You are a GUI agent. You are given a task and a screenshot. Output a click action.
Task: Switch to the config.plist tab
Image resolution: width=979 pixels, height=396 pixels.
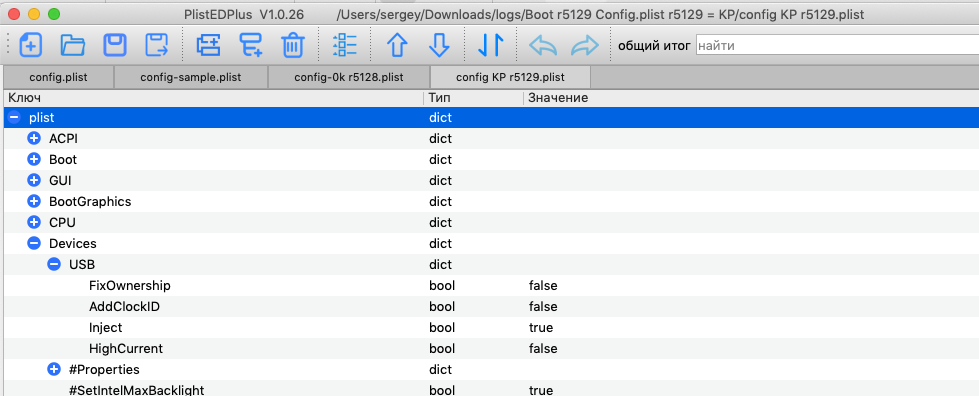coord(58,77)
